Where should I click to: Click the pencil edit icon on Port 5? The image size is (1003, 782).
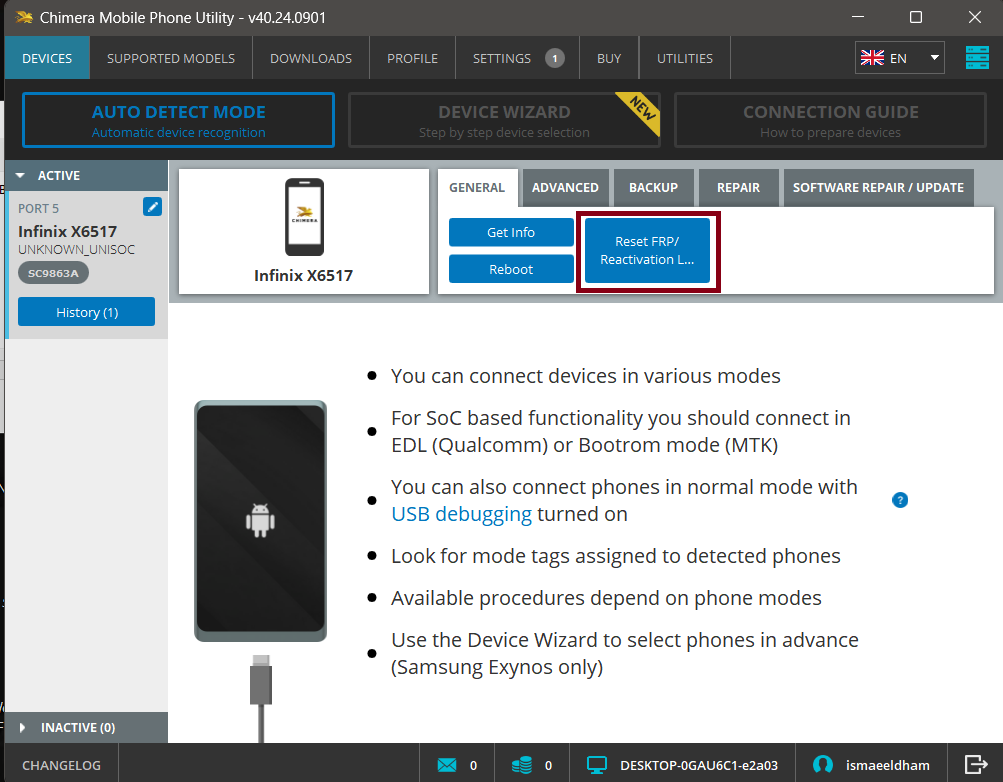coord(152,207)
